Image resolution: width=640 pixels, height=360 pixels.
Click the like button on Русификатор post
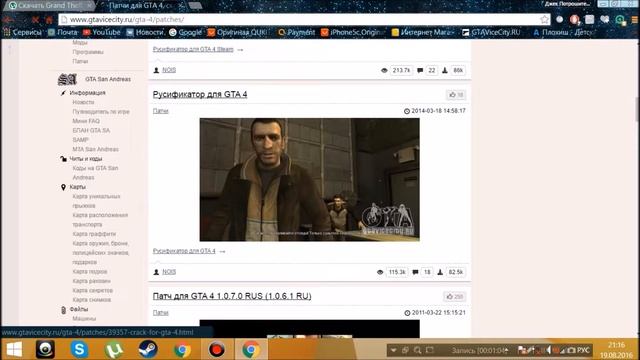point(456,95)
